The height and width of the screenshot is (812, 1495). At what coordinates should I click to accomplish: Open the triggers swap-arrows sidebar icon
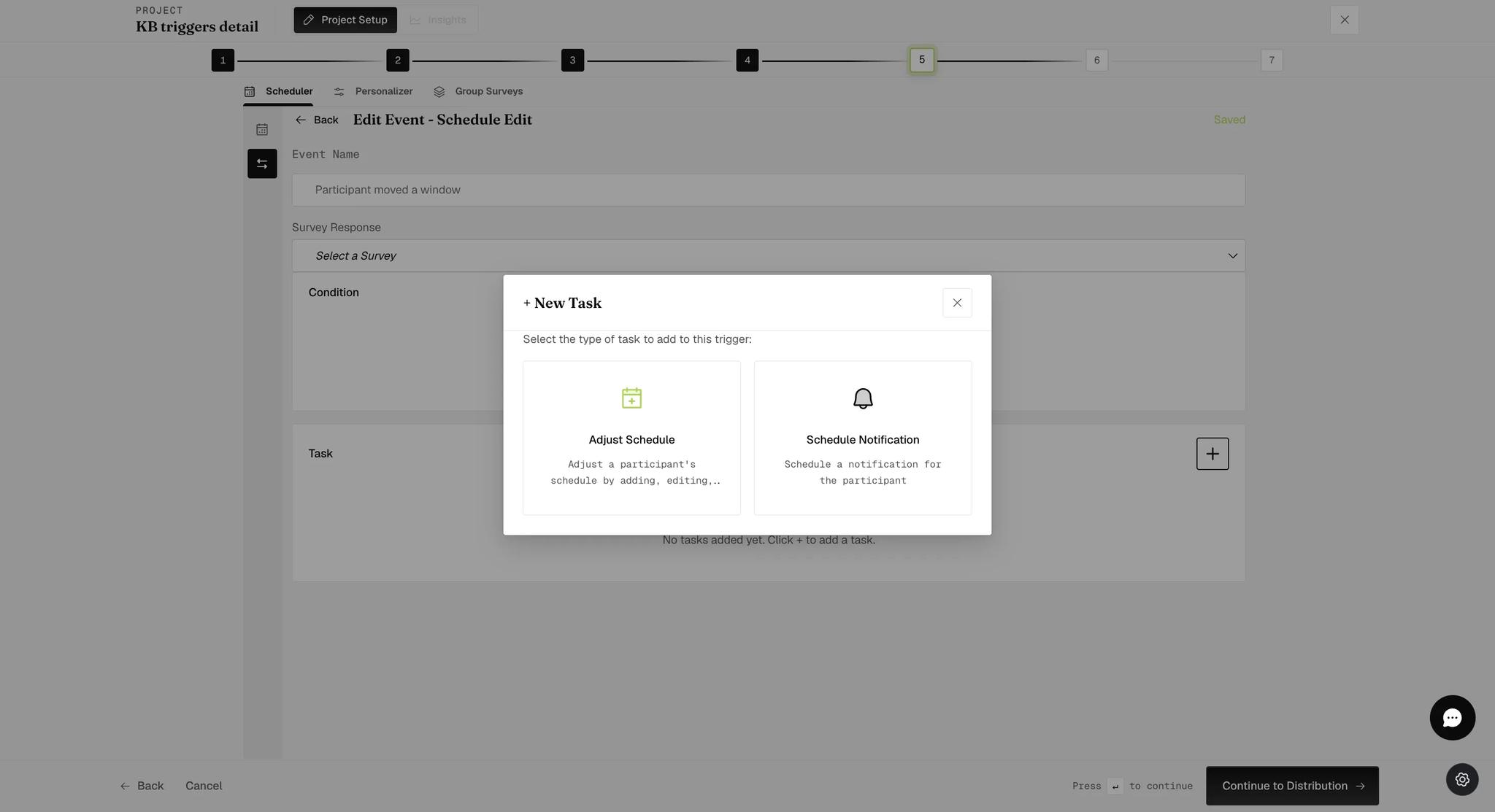point(262,163)
